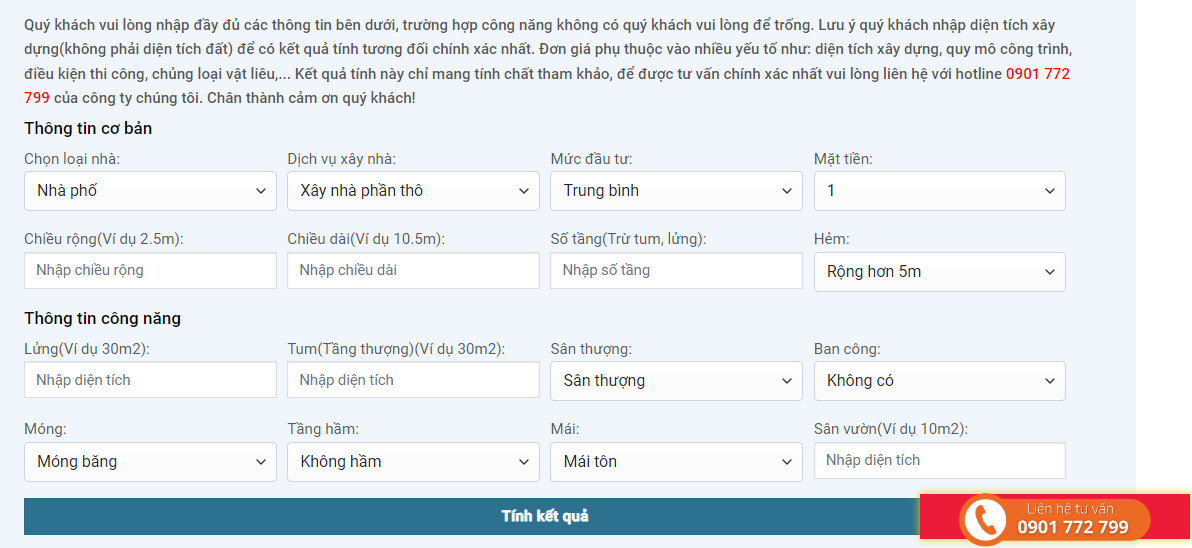Open the 'Chọn loại nhà' dropdown
1192x548 pixels.
point(150,191)
